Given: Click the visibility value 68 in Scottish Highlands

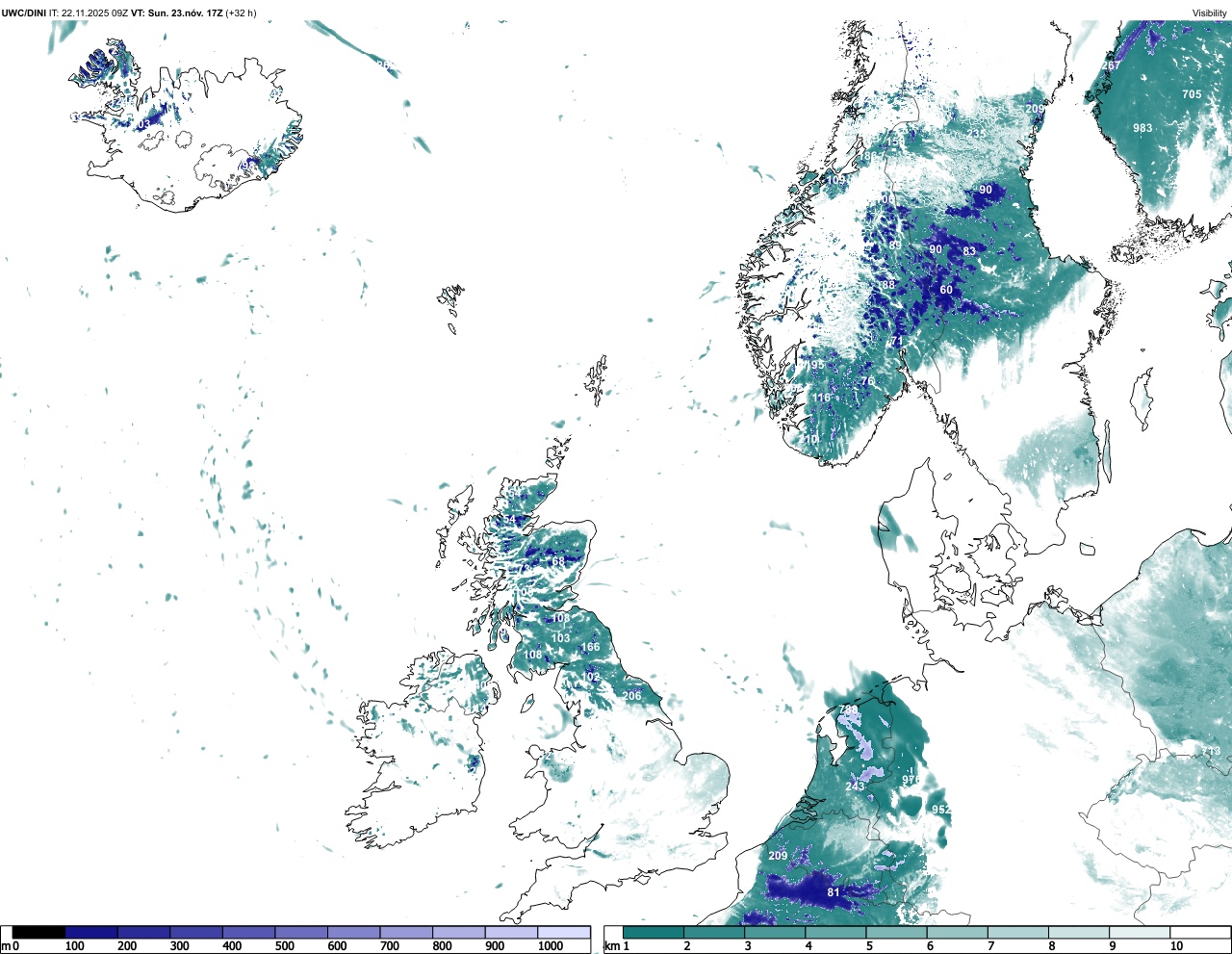Looking at the screenshot, I should pos(558,562).
